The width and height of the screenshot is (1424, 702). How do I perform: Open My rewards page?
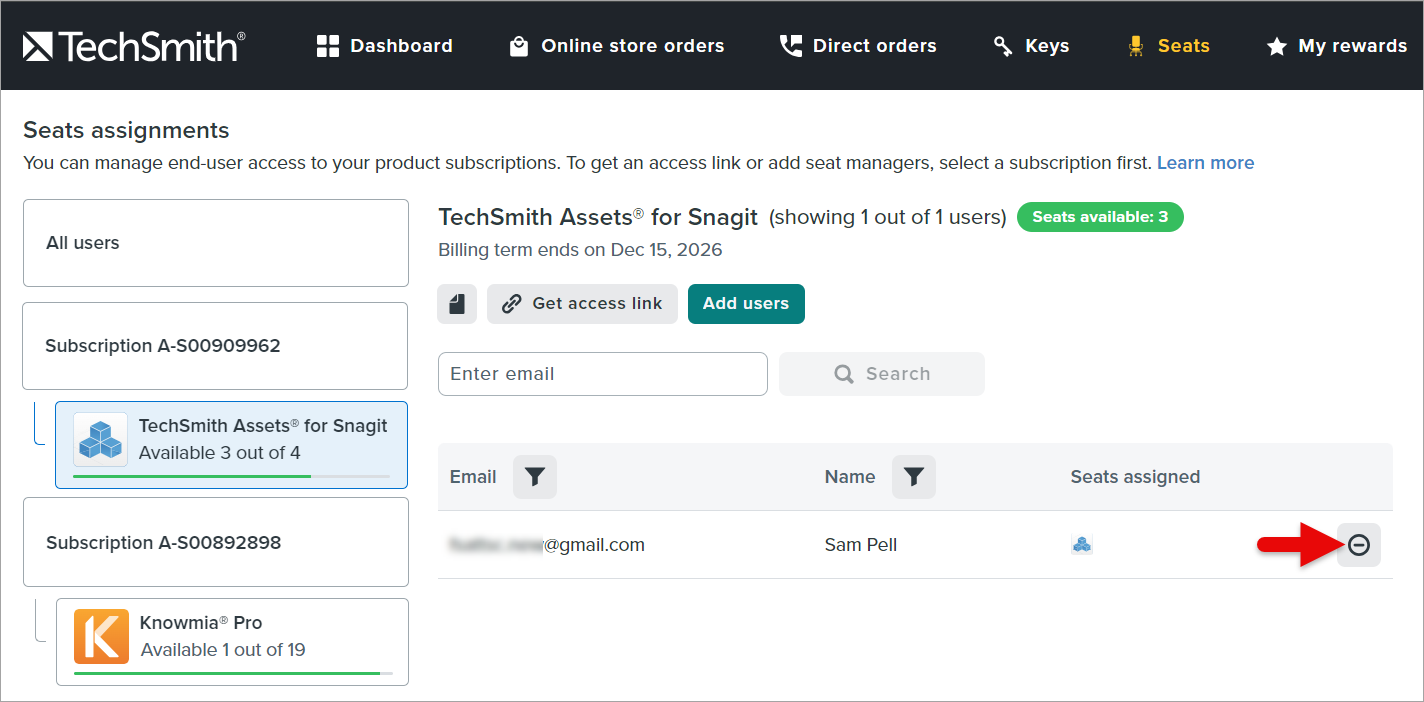(1336, 46)
